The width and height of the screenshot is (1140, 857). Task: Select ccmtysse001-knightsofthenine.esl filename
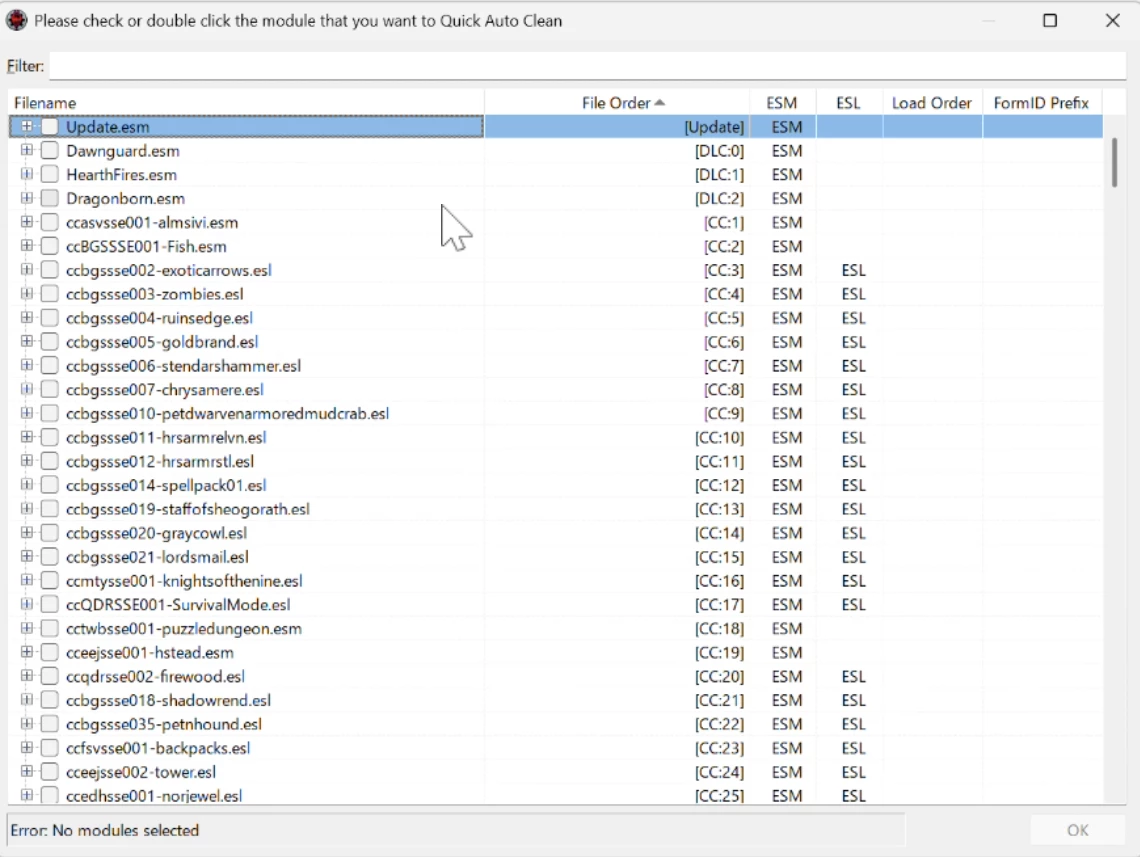point(184,581)
